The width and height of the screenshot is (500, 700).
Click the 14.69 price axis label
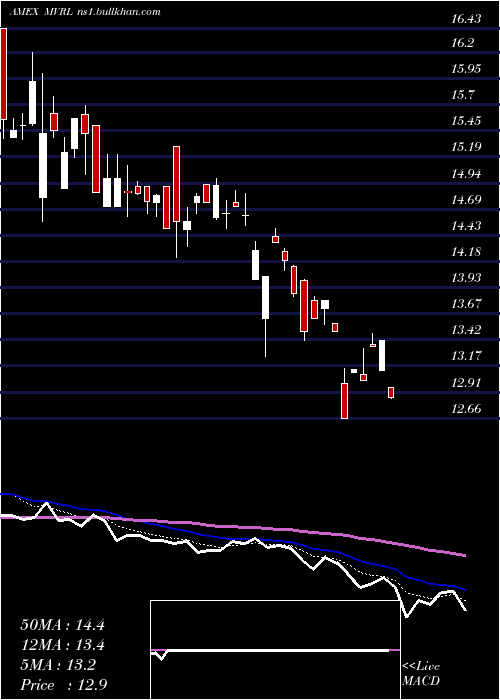(x=466, y=200)
